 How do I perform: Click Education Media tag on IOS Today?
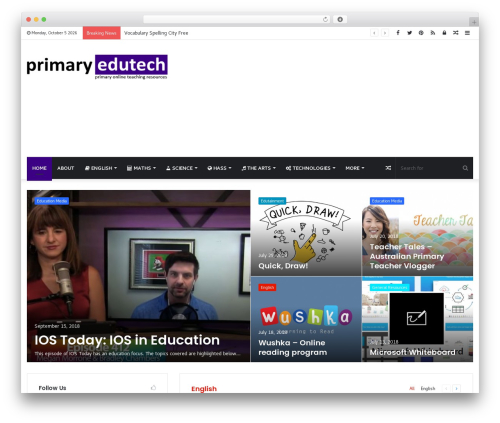(x=52, y=201)
